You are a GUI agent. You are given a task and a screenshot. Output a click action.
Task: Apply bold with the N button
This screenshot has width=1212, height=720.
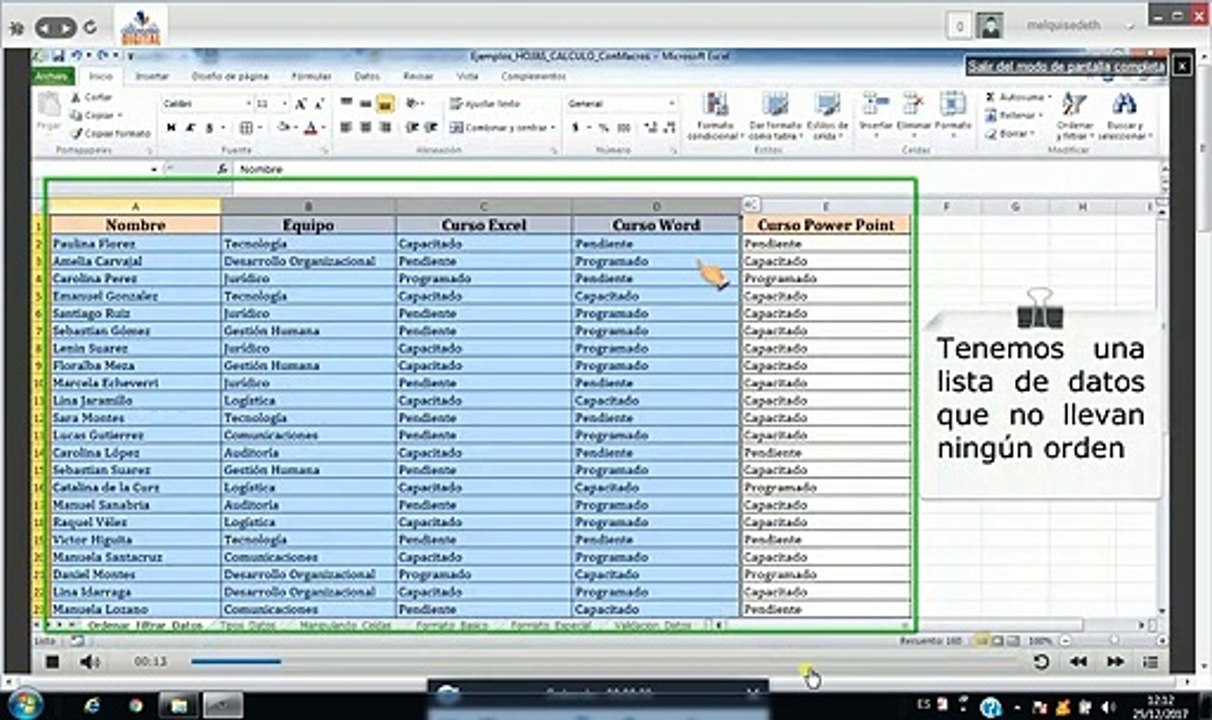[171, 128]
